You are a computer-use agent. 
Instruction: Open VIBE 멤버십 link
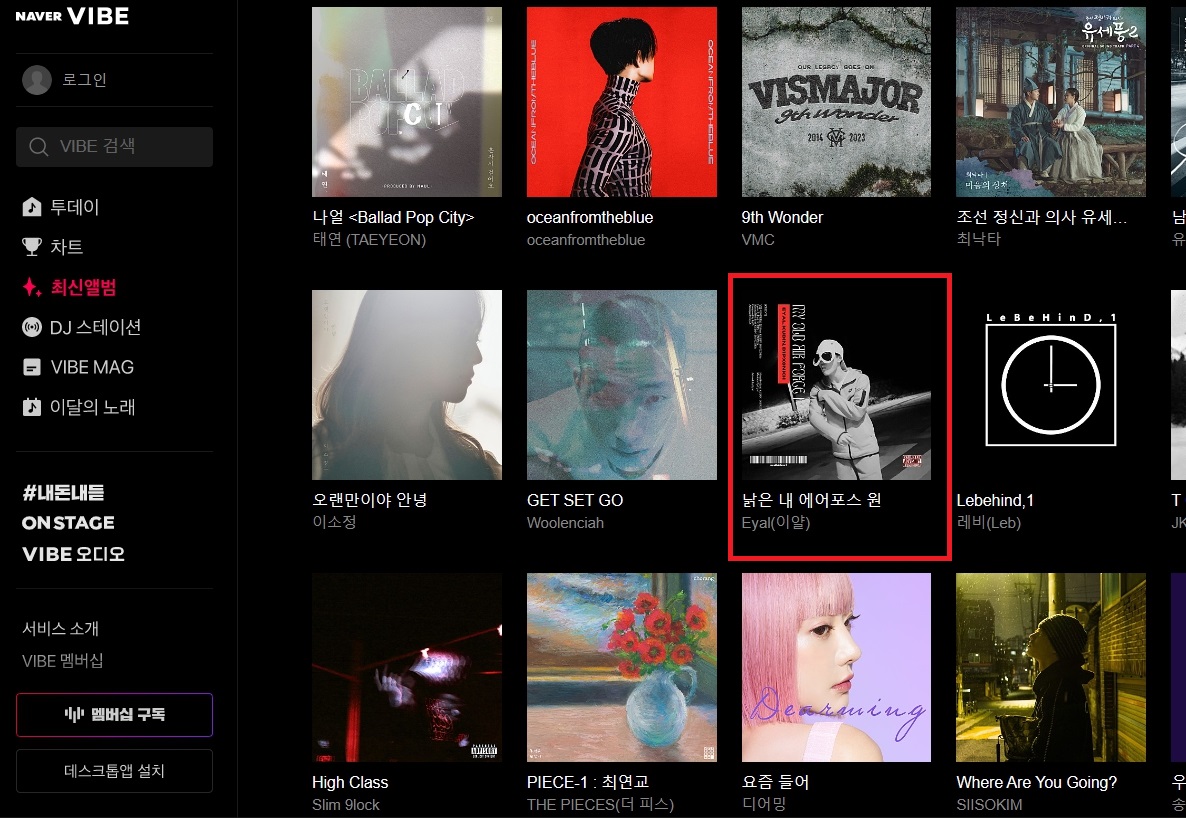63,661
